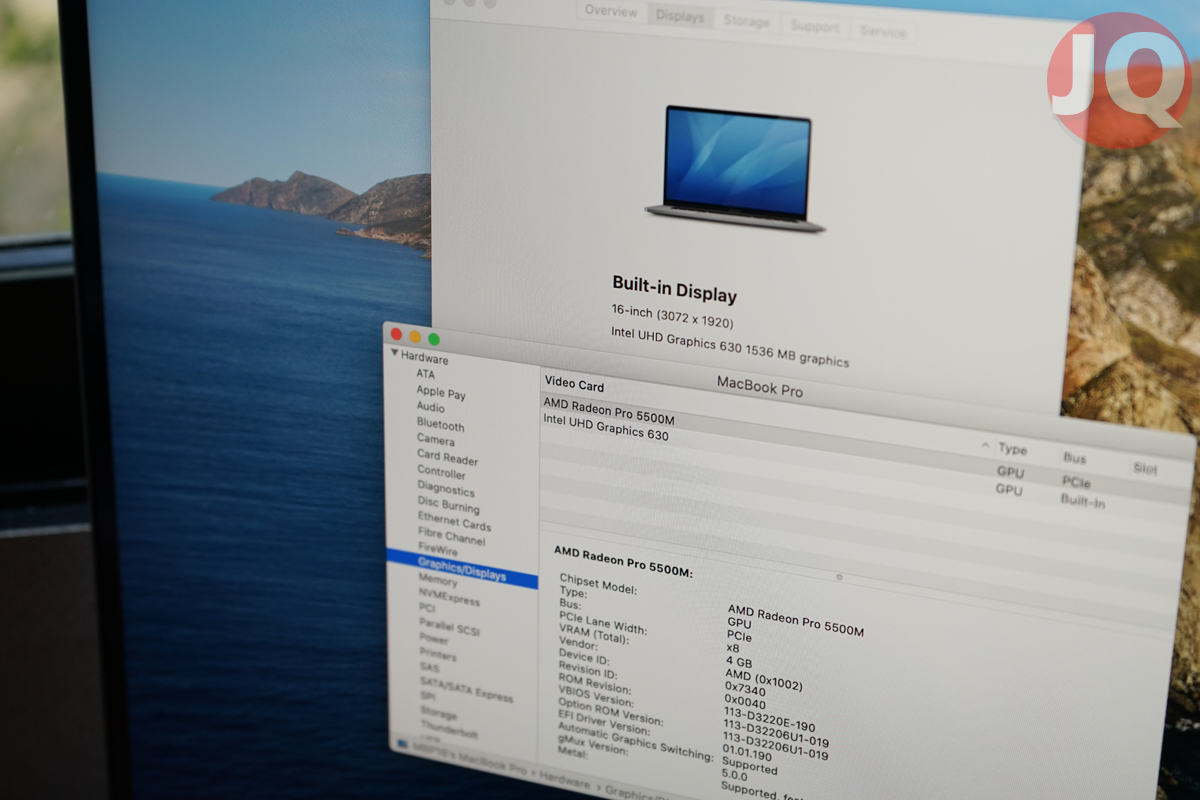Viewport: 1200px width, 800px height.
Task: Choose SAS in the hardware list
Action: click(x=429, y=667)
